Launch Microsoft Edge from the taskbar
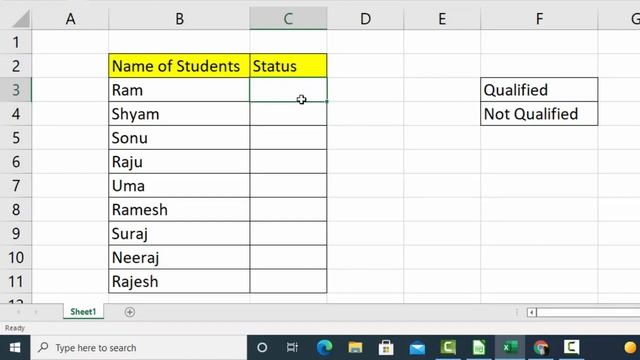This screenshot has width=640, height=360. [324, 348]
